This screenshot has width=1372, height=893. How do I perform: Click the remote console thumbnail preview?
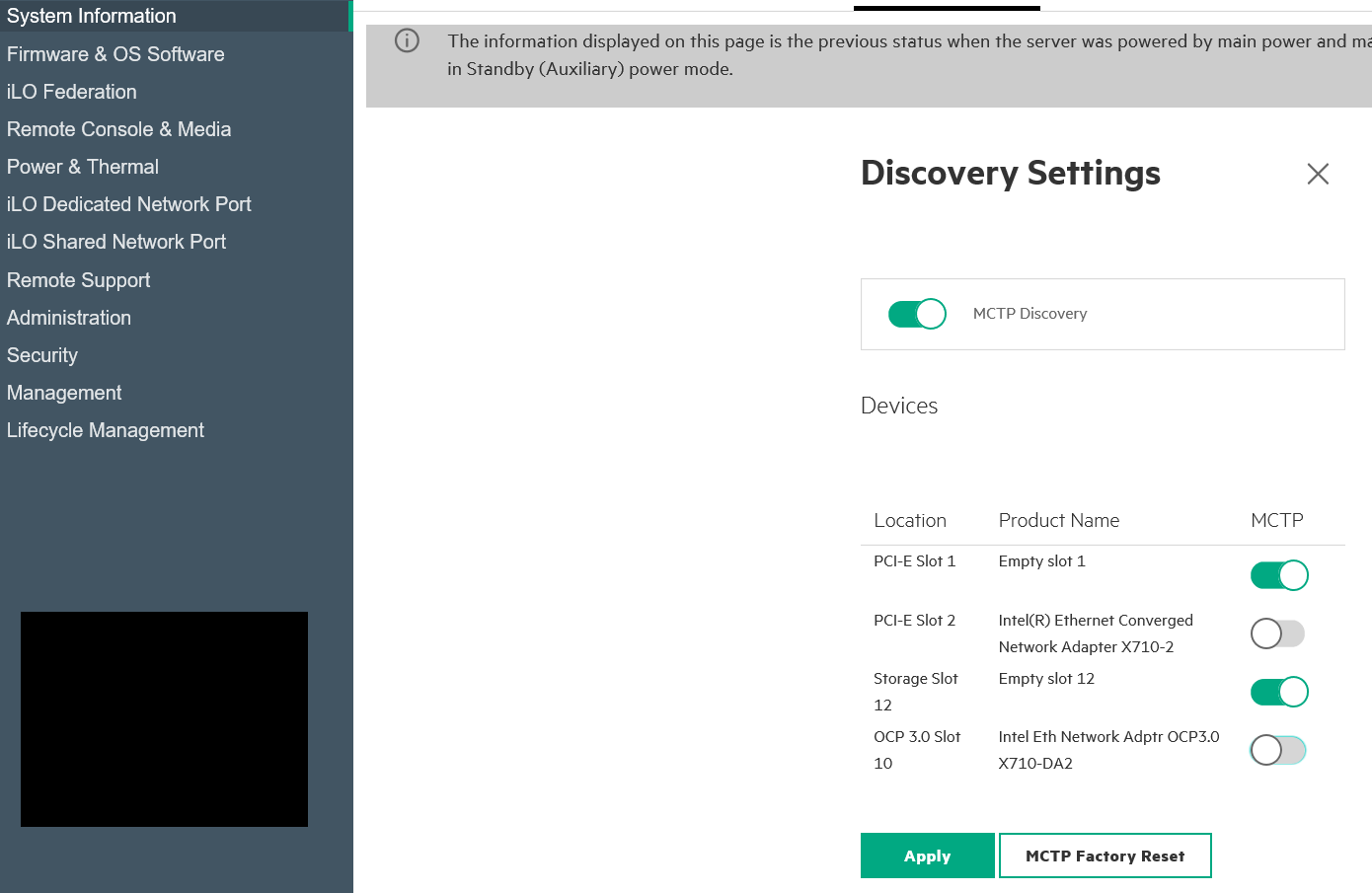coord(164,719)
